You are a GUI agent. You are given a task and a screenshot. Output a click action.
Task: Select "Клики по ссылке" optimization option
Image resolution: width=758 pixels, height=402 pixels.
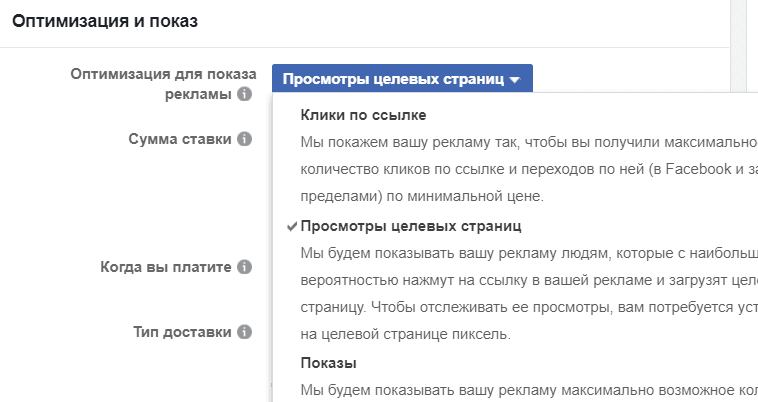point(363,114)
